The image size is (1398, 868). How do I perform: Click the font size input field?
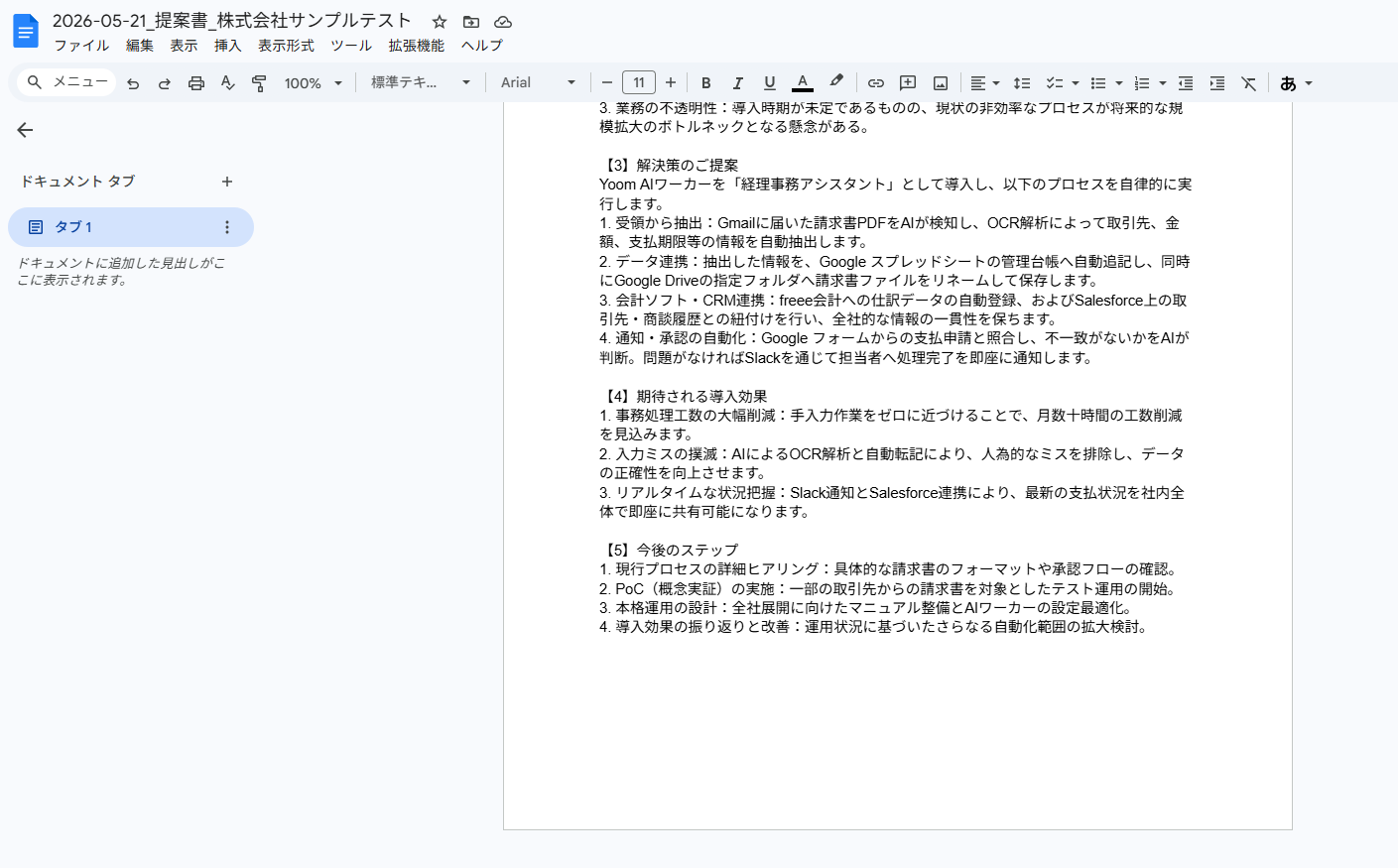(x=639, y=83)
